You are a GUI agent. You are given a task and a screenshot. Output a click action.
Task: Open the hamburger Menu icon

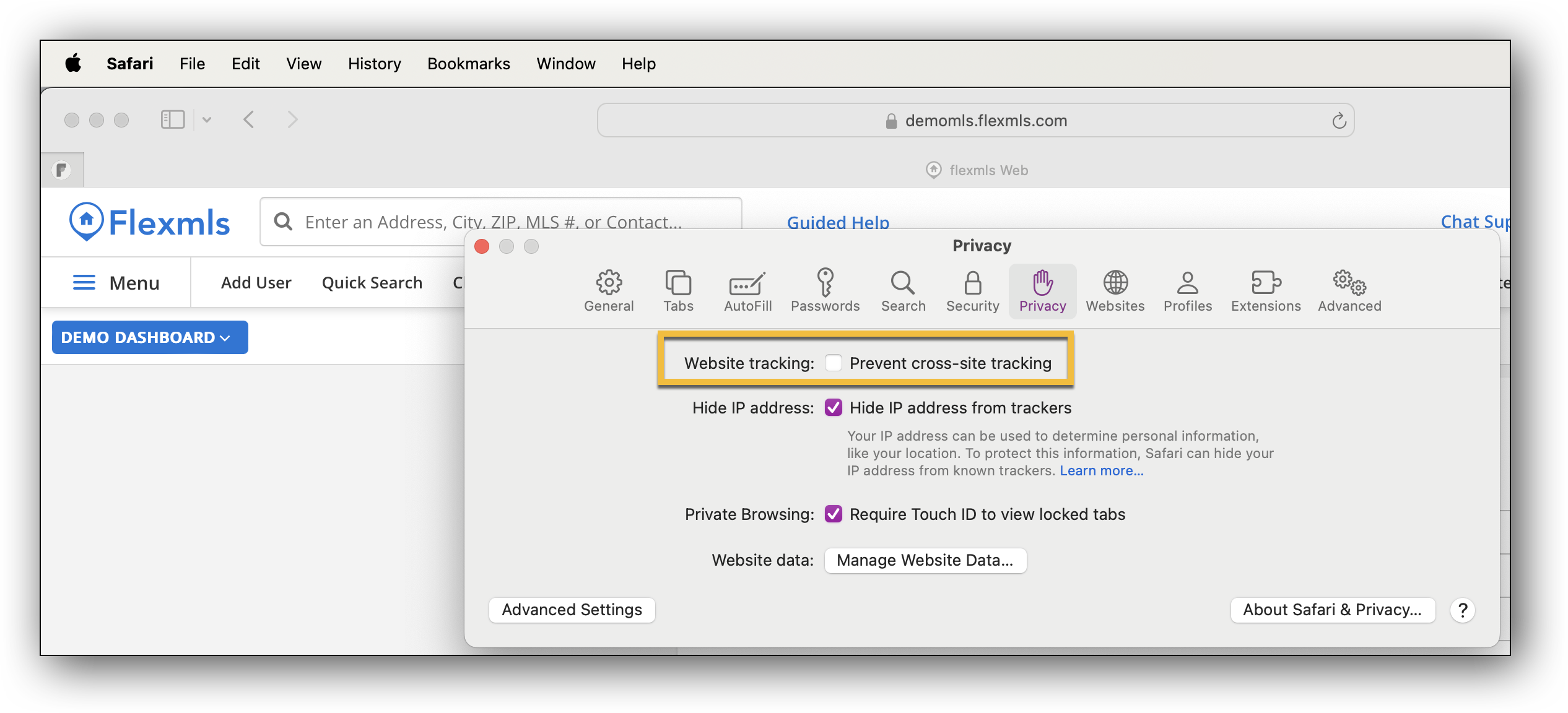click(84, 283)
